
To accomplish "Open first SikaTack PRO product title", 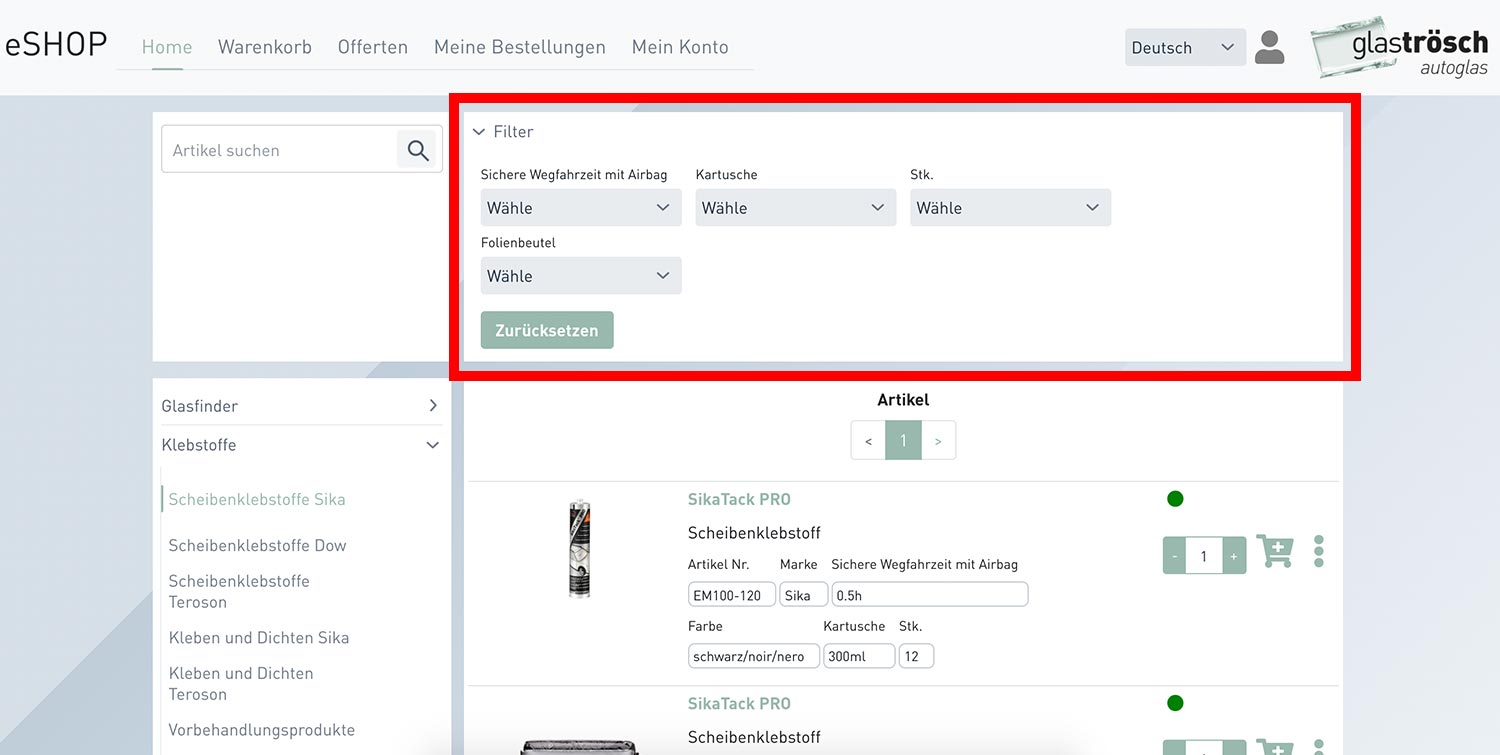I will coord(739,500).
